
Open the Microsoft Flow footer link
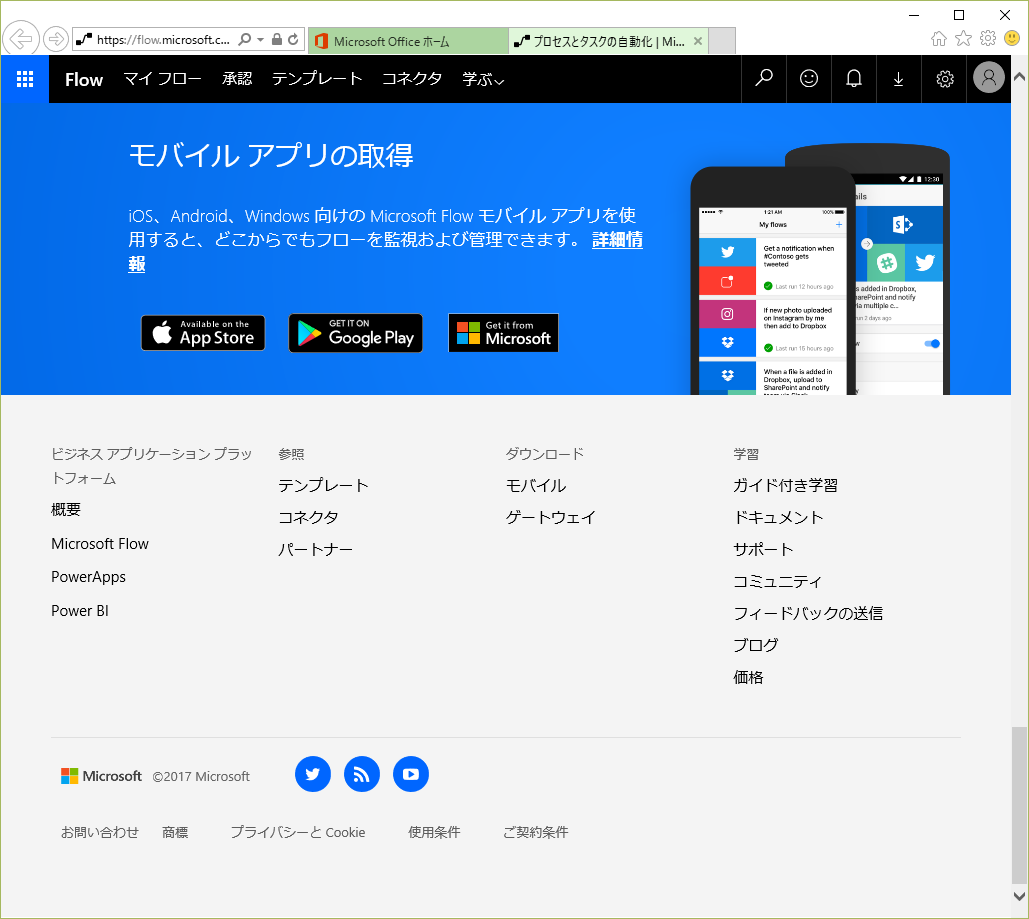[100, 544]
